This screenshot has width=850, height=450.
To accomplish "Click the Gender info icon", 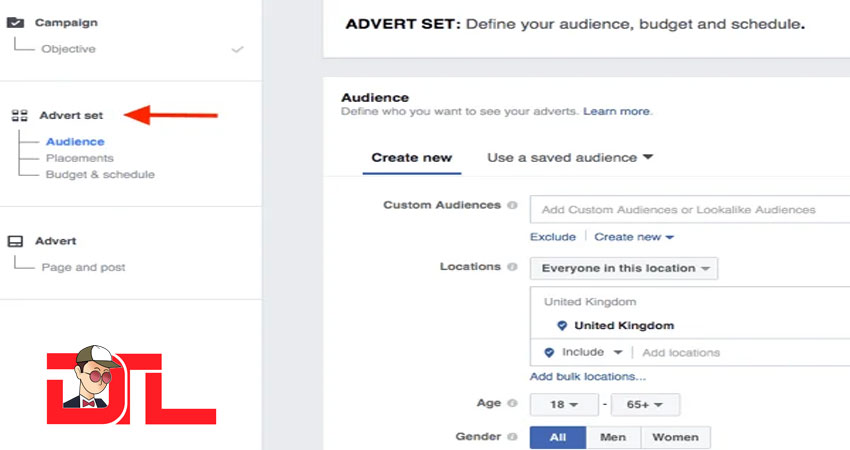I will tap(512, 437).
